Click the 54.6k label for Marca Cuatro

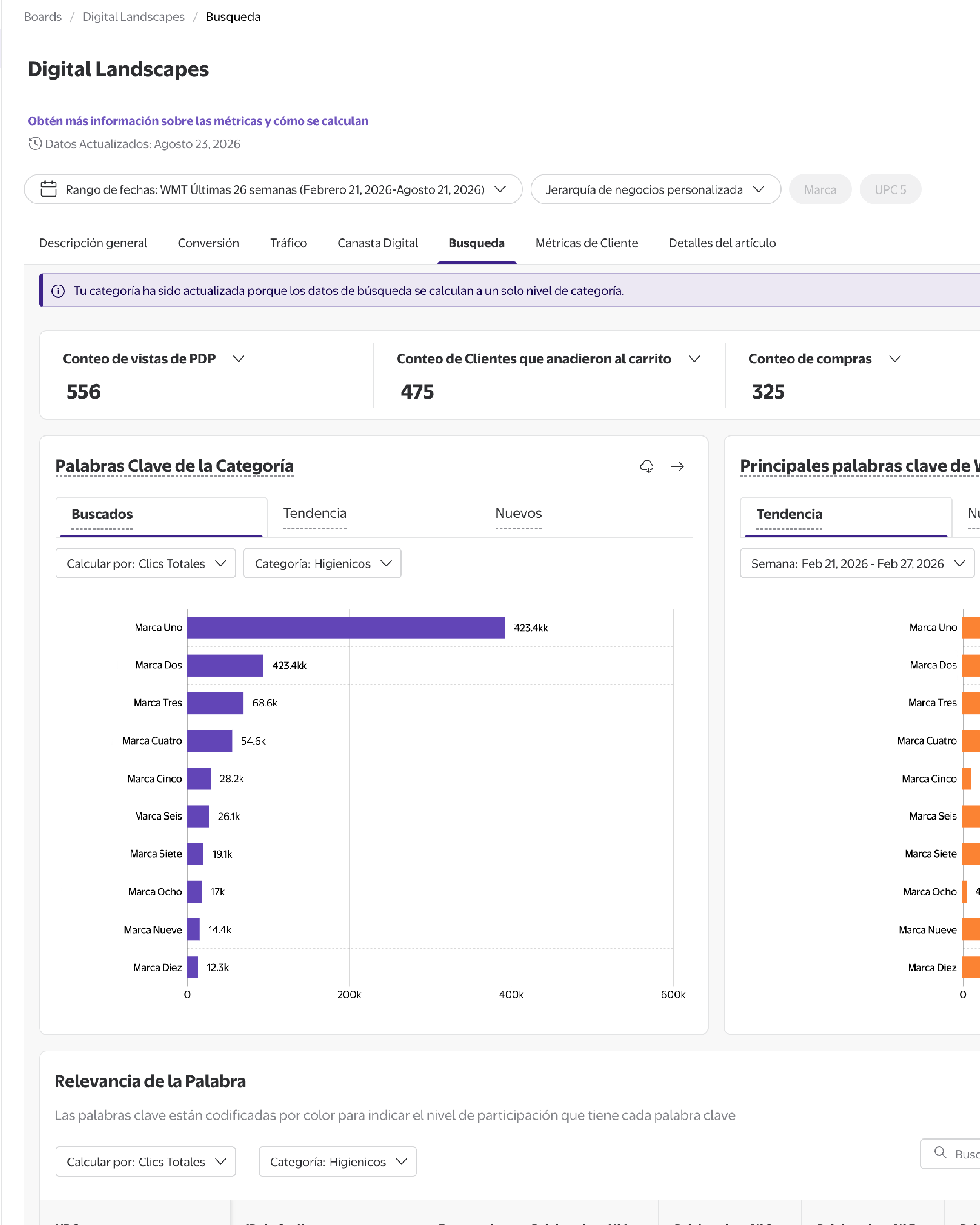[253, 741]
